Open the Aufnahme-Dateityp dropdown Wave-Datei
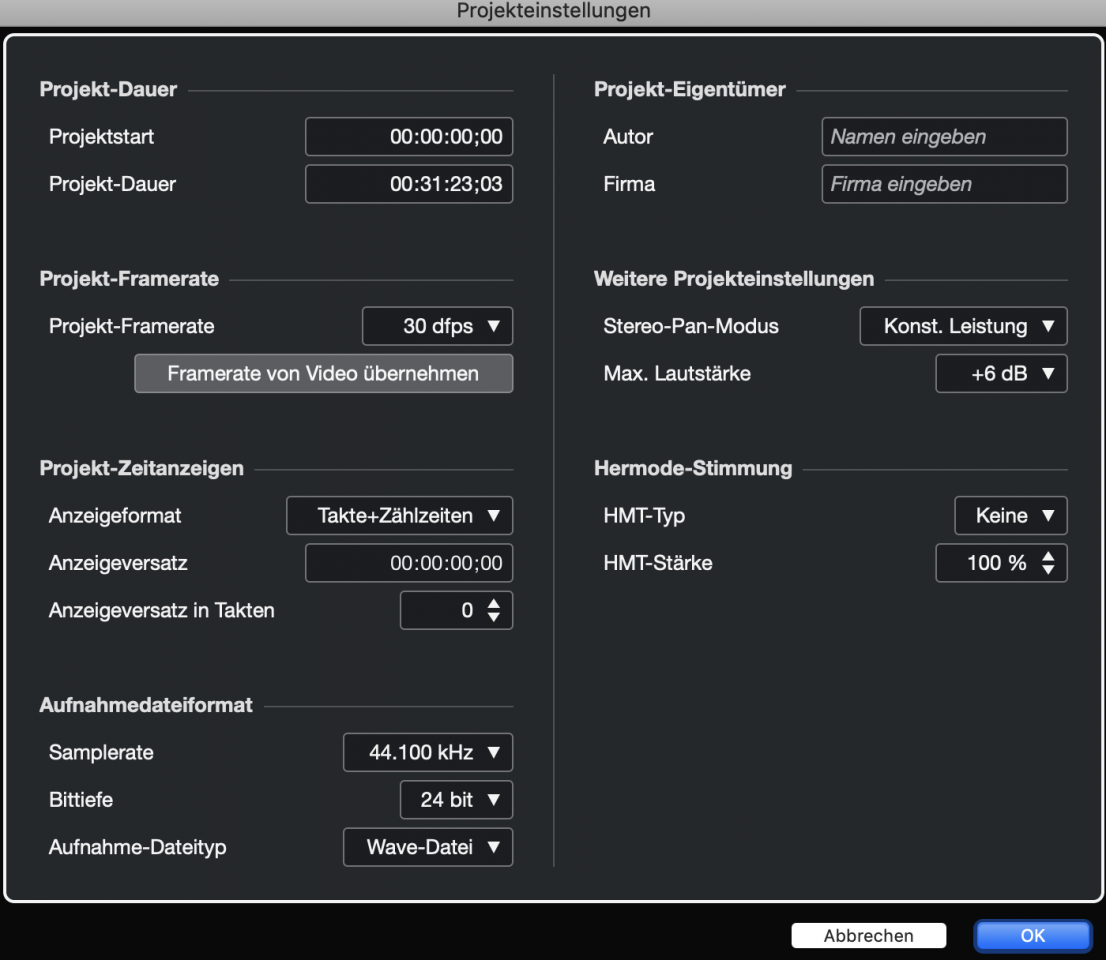Image resolution: width=1106 pixels, height=960 pixels. (x=427, y=847)
